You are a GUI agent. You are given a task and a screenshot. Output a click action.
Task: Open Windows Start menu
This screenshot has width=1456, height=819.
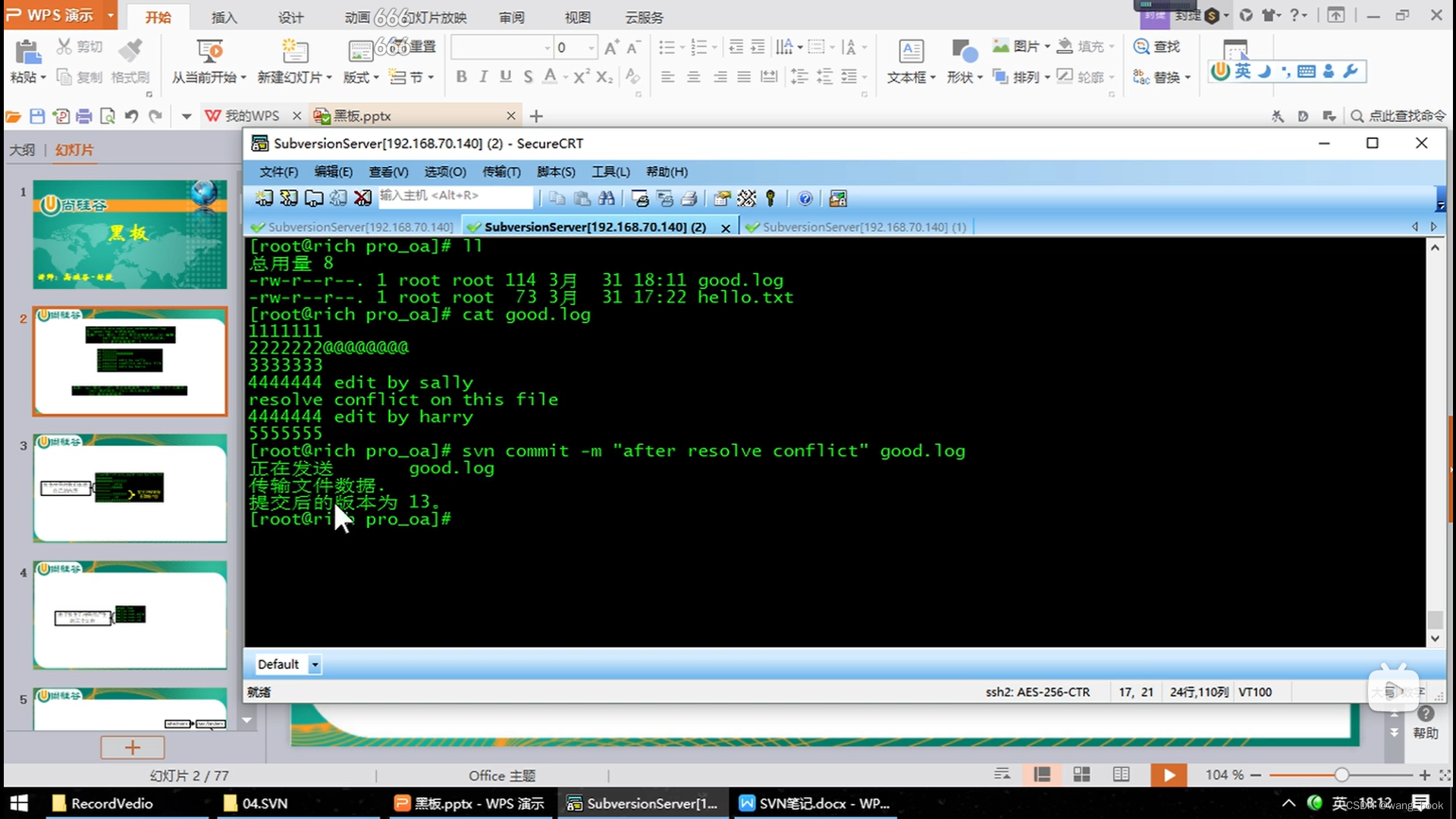[19, 803]
